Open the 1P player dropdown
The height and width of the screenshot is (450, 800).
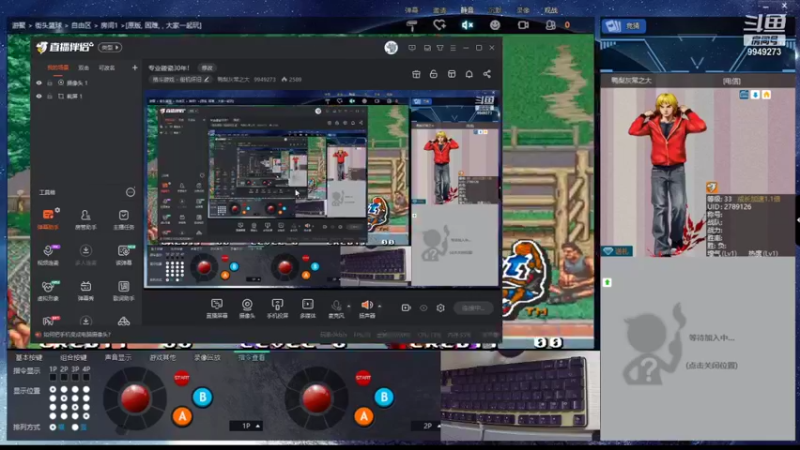click(x=245, y=426)
